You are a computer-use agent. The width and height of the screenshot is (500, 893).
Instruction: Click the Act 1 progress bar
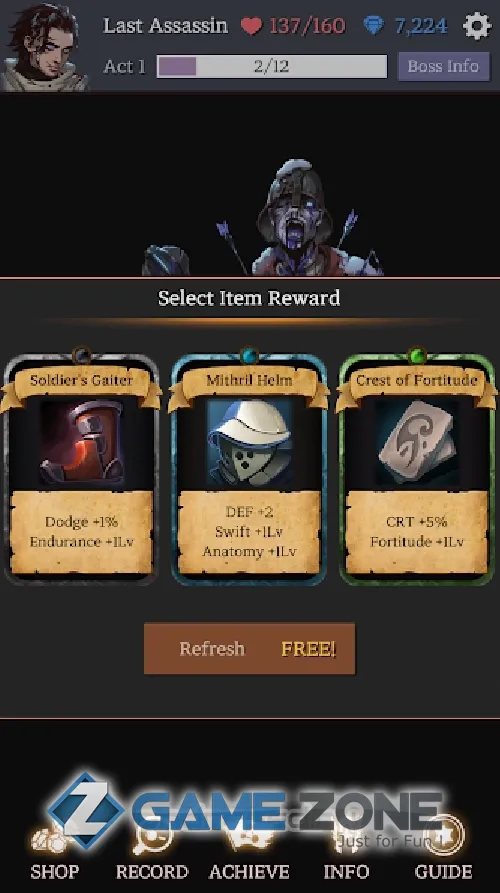(x=272, y=67)
